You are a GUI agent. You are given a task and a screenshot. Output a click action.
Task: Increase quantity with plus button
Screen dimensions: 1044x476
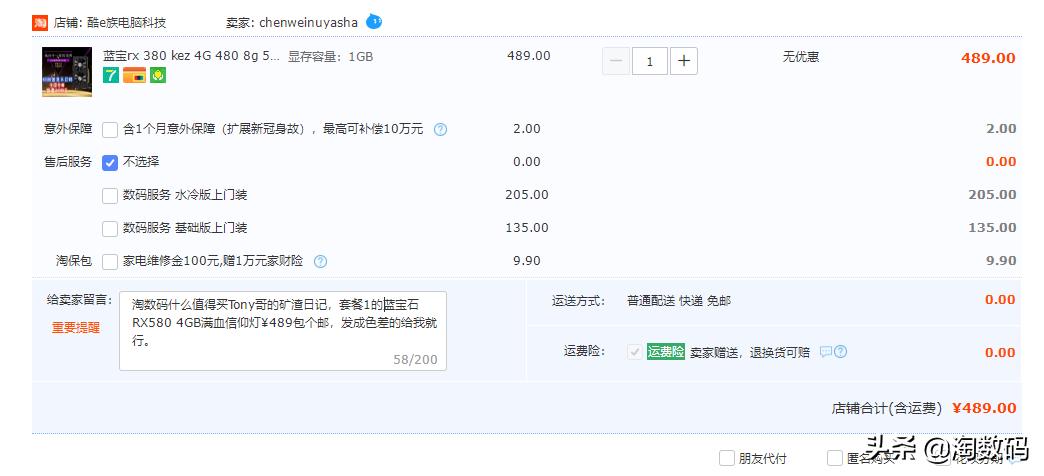click(684, 62)
